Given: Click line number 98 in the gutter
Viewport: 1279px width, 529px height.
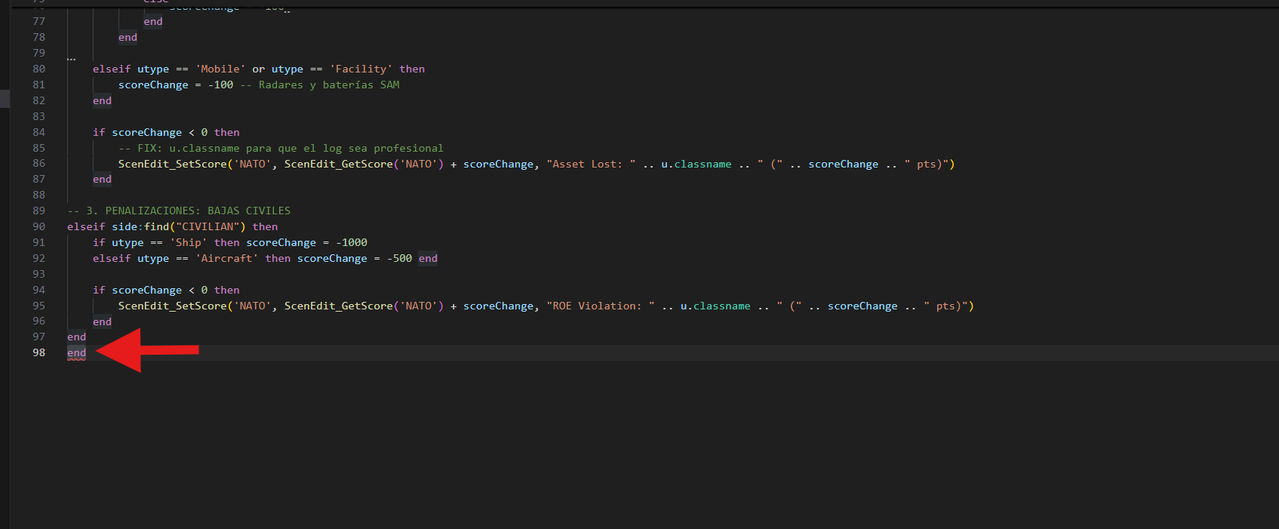Looking at the screenshot, I should 39,353.
